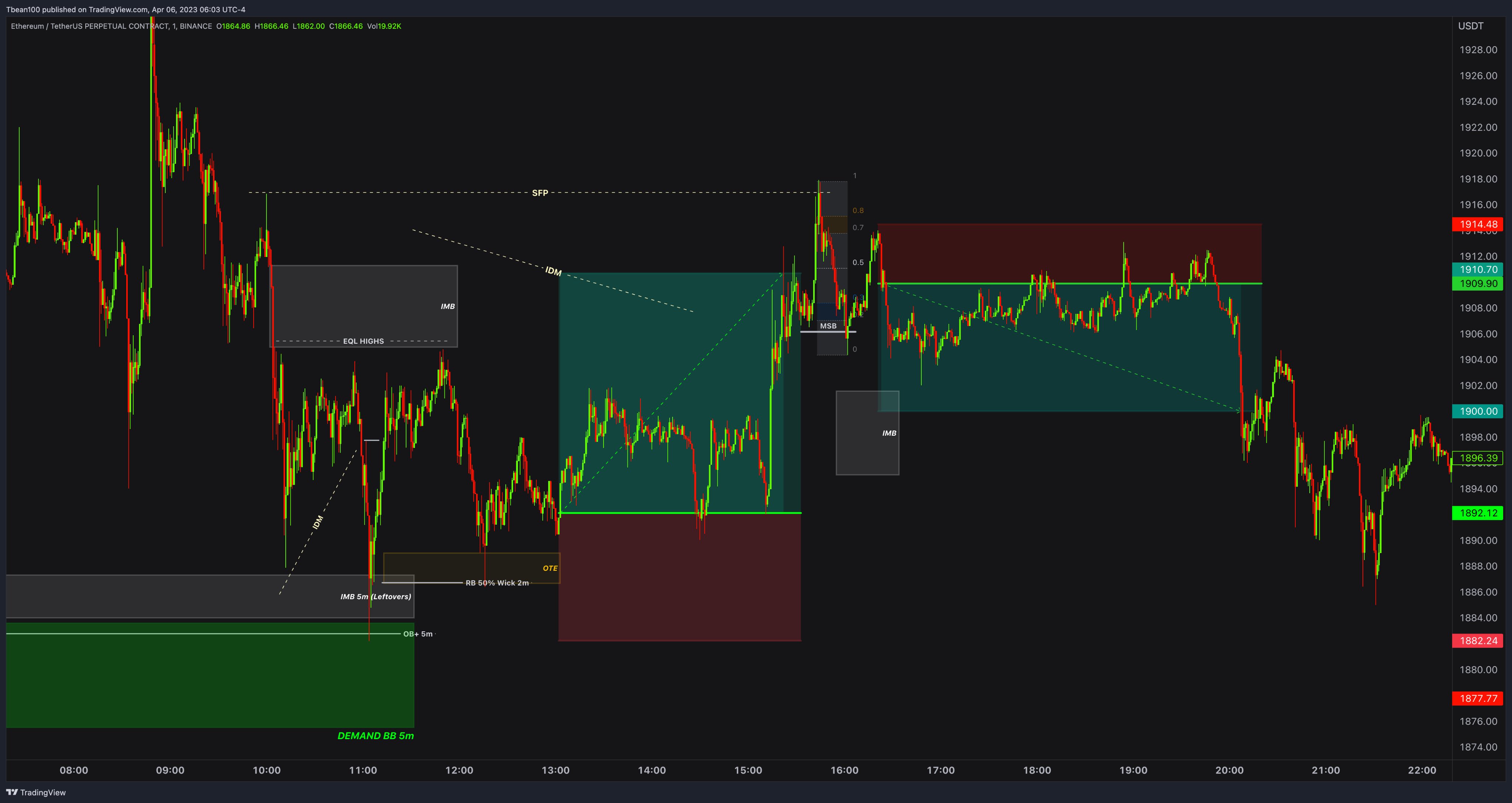Screen dimensions: 1512x803
Task: Click the 1888.00 price axis label
Action: coord(1478,566)
